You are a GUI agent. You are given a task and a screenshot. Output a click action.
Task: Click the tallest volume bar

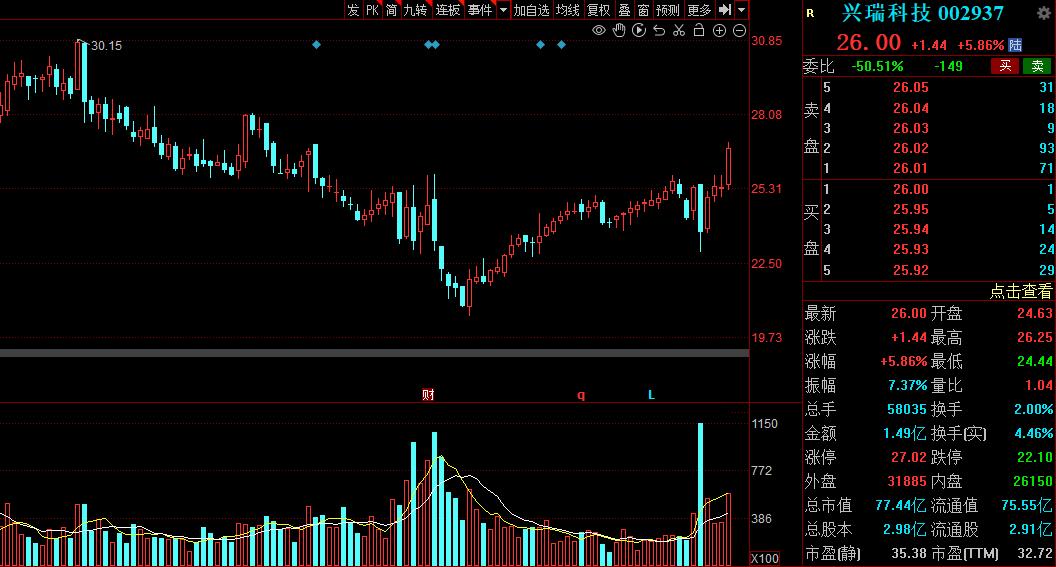click(700, 494)
